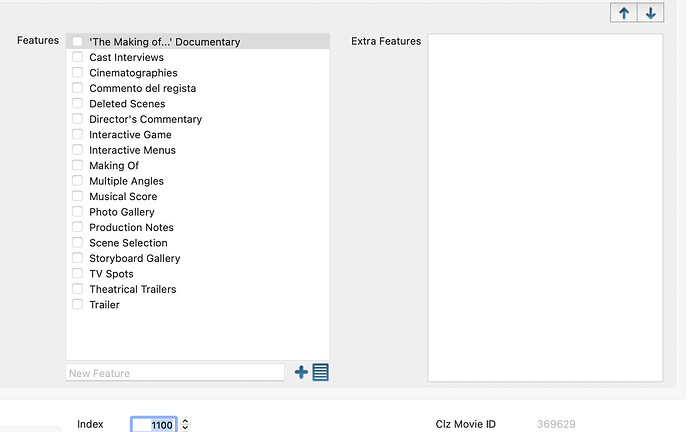This screenshot has width=690, height=432.
Task: Enable the Trailer checkbox
Action: click(x=78, y=305)
